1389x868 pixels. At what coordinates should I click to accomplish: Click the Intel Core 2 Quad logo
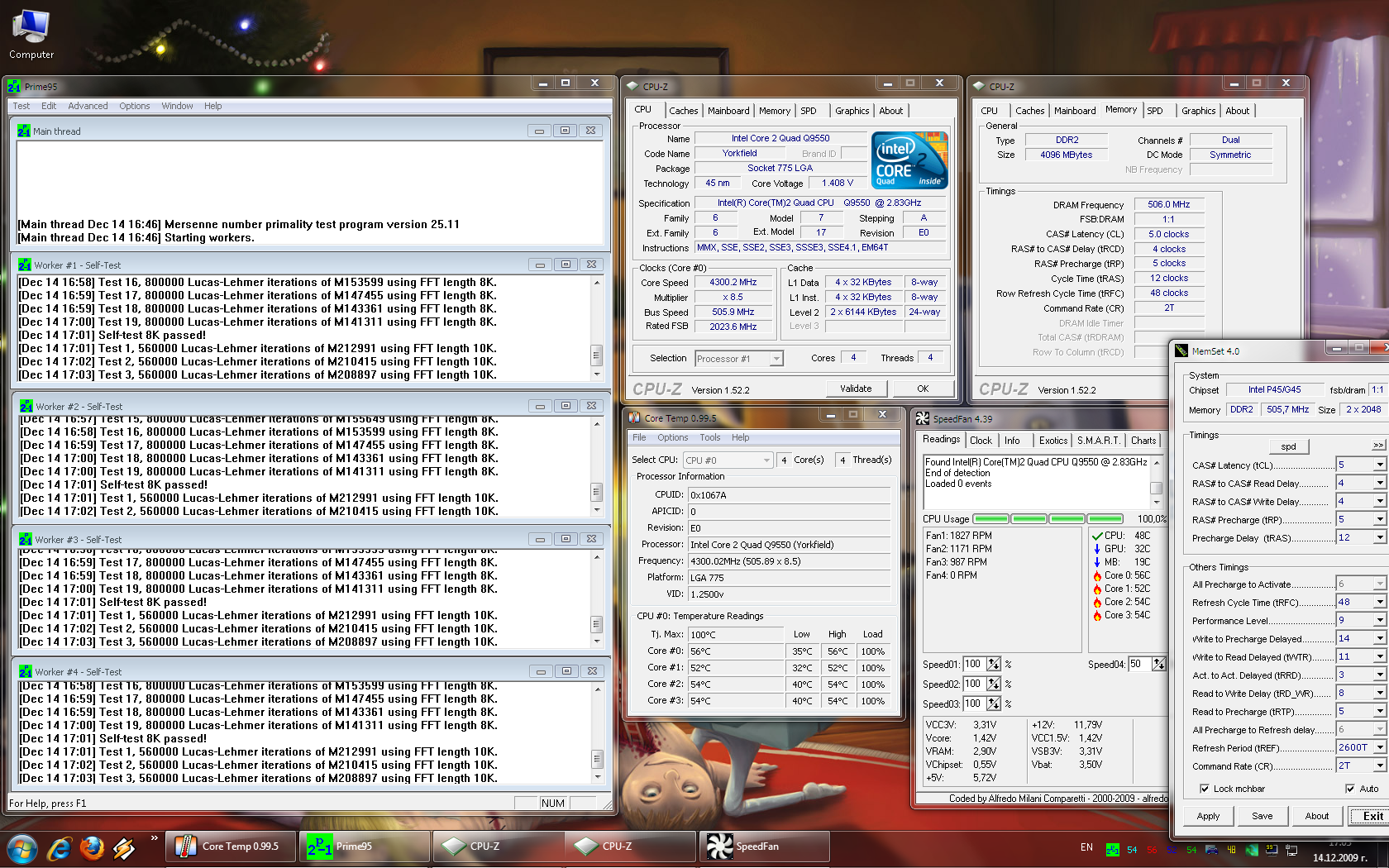tap(909, 160)
